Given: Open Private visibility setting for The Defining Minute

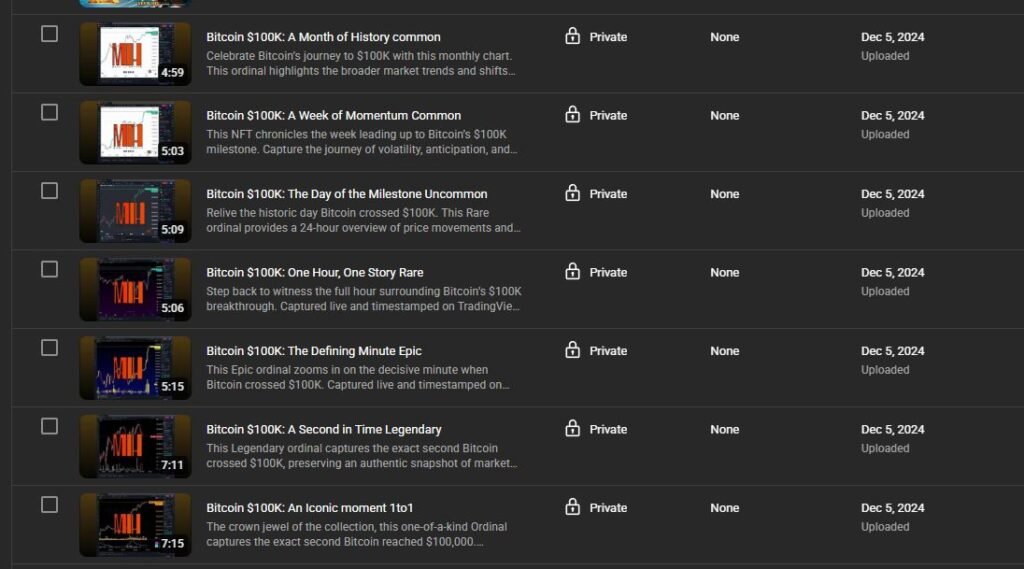Looking at the screenshot, I should tap(608, 351).
